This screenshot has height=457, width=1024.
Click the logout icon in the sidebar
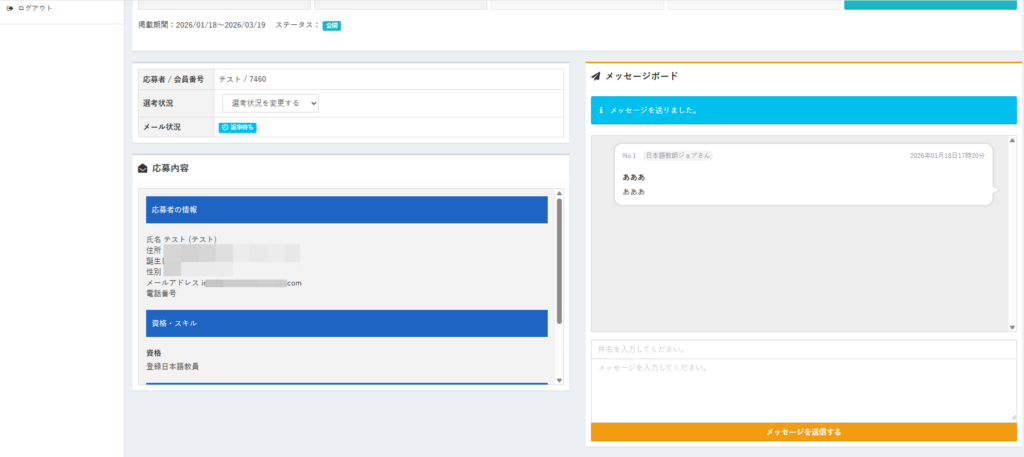10,8
